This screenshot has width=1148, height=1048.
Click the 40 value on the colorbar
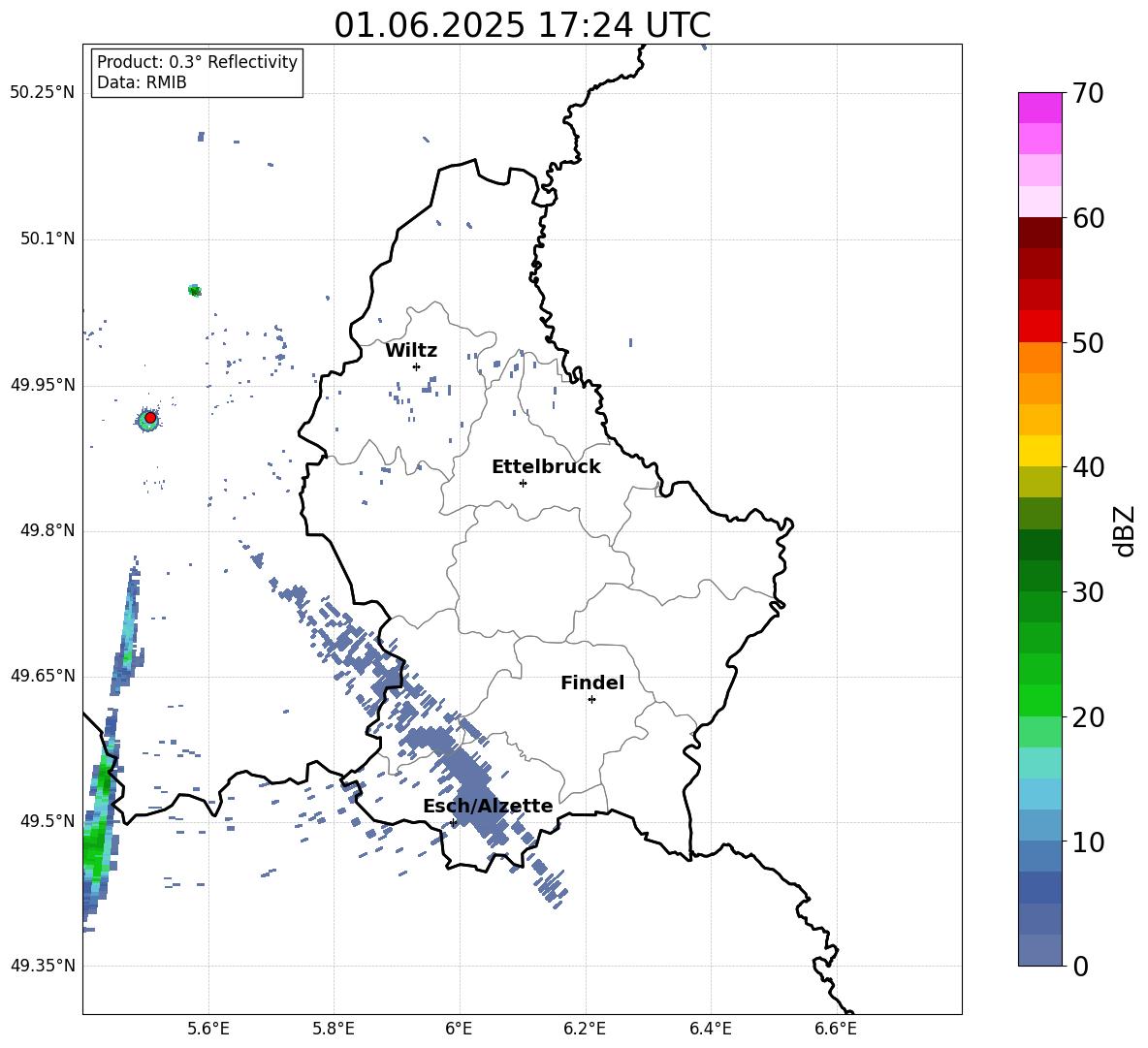tap(1088, 467)
